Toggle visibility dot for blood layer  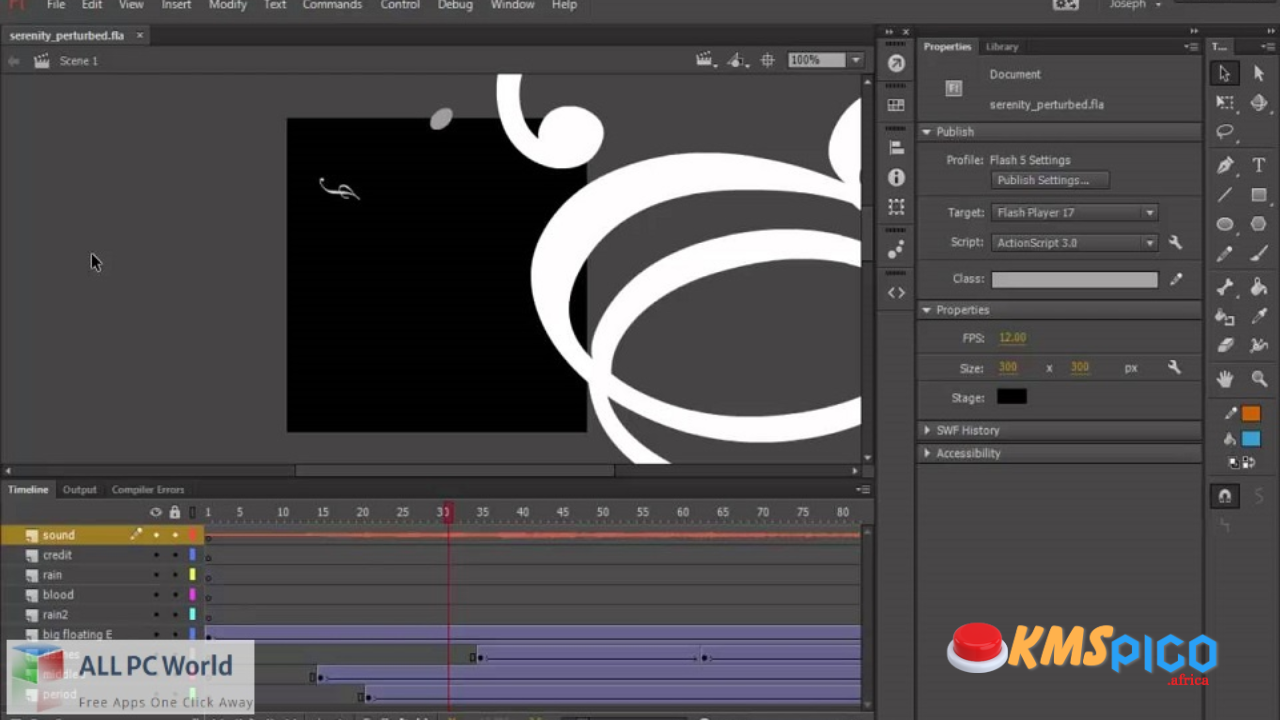156,595
